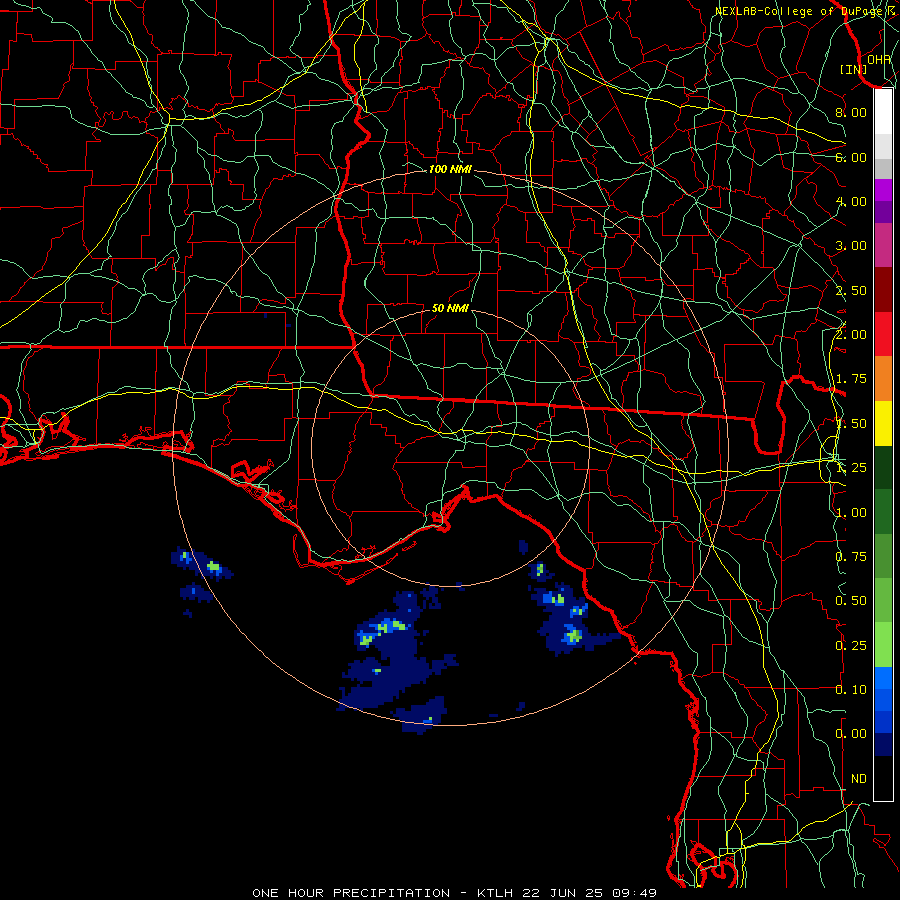
Task: Click the One Hour Precipitation KTLH caption
Action: [x=454, y=893]
